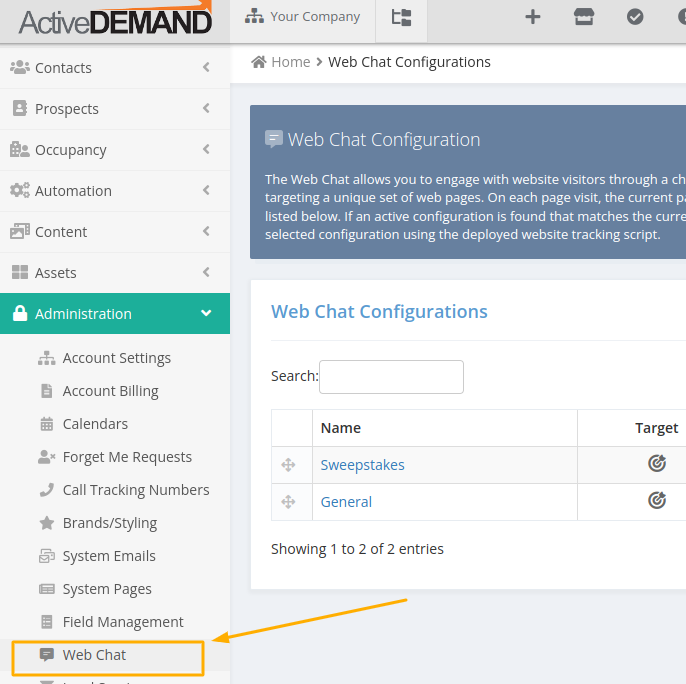The height and width of the screenshot is (684, 686).
Task: Open the Your Company account menu
Action: [302, 17]
